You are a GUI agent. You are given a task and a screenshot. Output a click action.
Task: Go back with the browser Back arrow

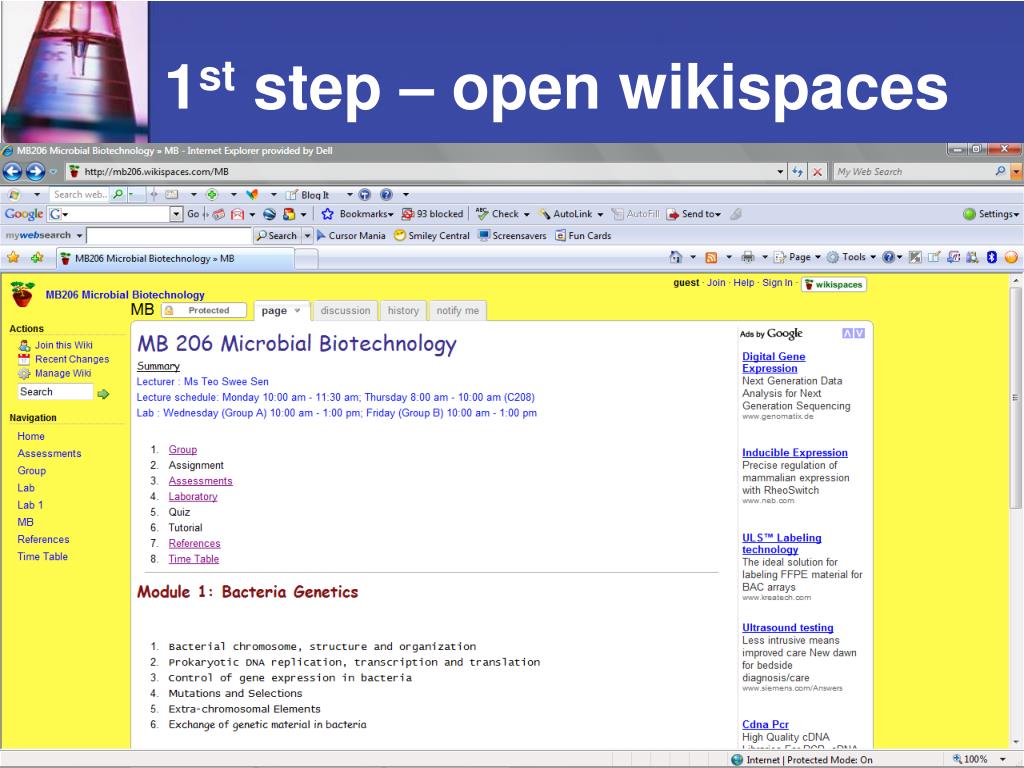coord(12,172)
